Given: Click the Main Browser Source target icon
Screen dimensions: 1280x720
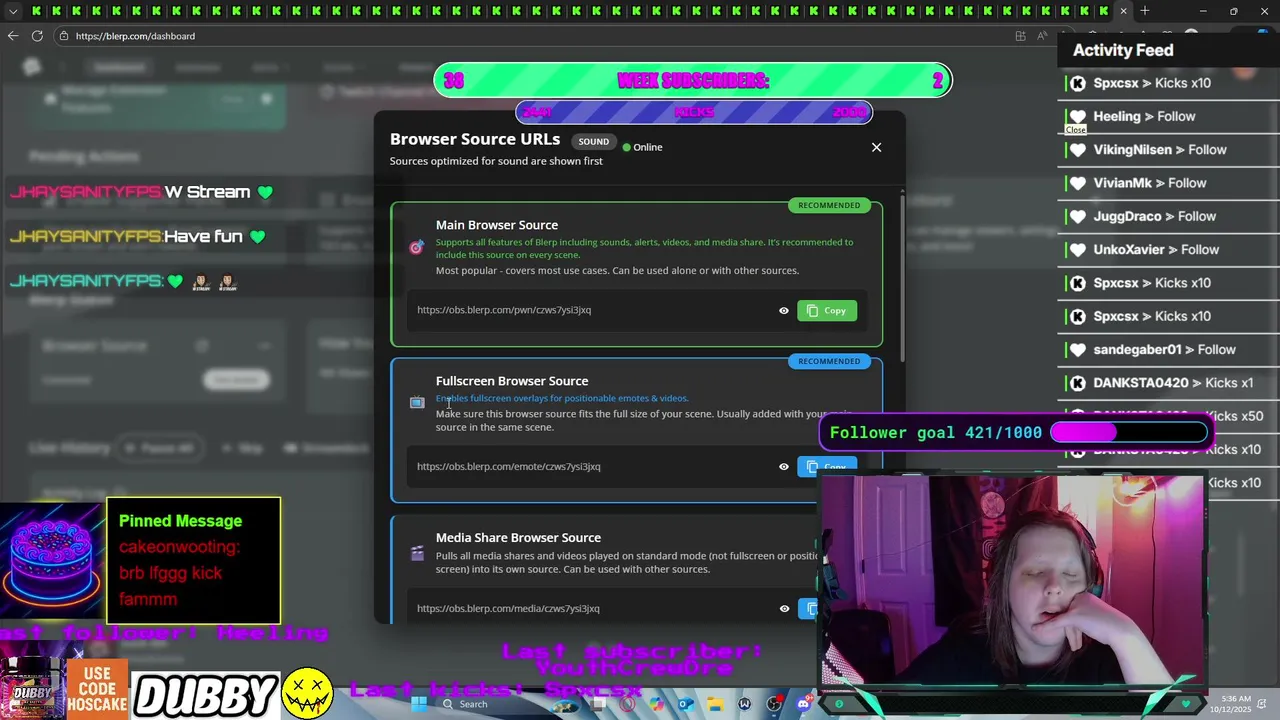Looking at the screenshot, I should tap(417, 247).
